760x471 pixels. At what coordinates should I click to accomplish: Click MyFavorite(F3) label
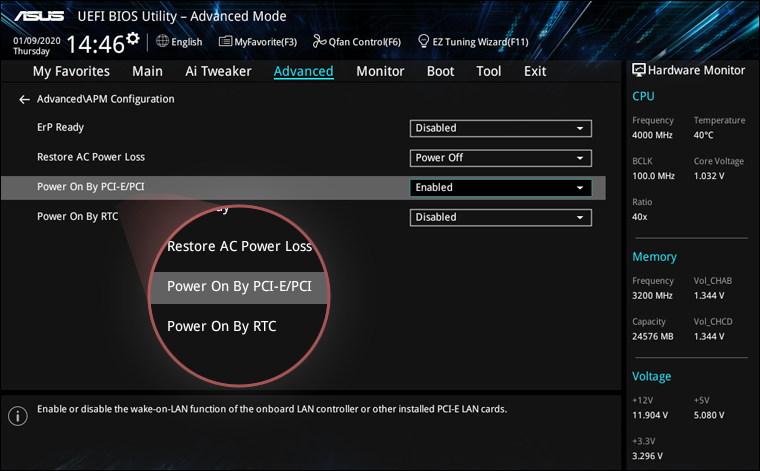point(266,42)
